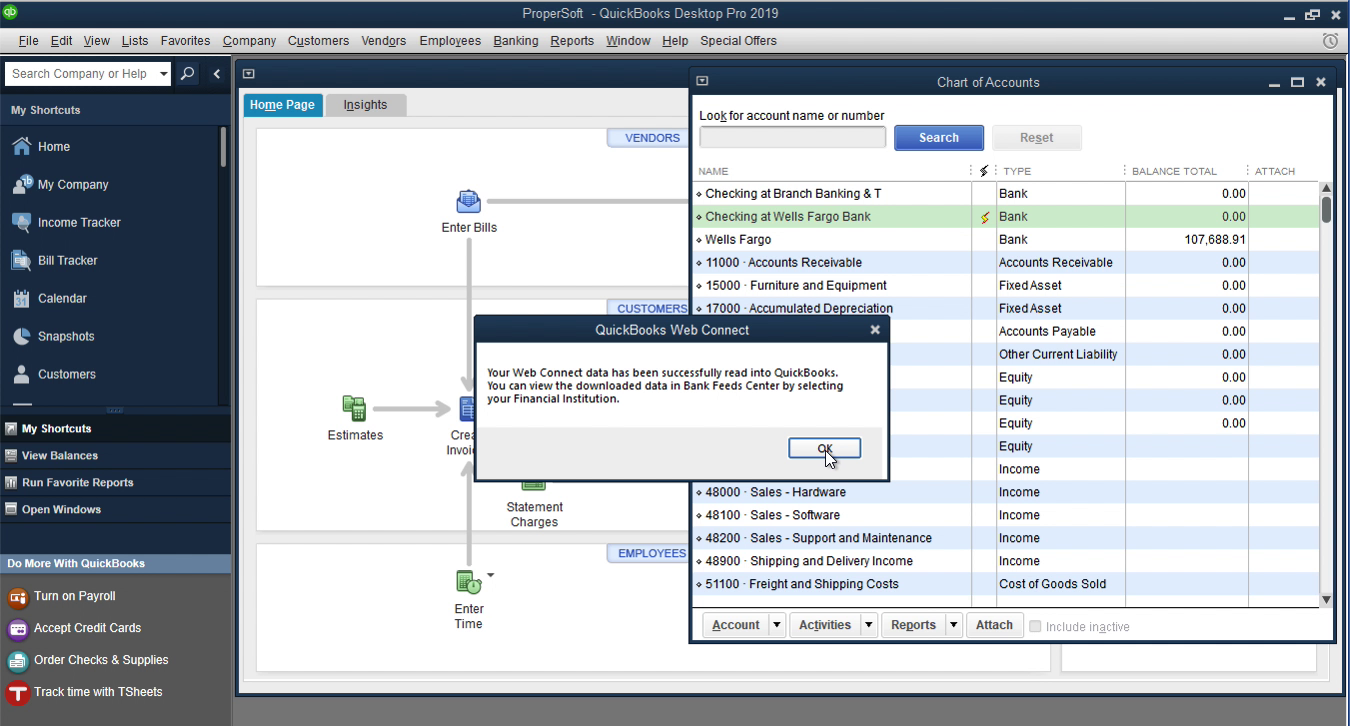Click Look for account name field
The width and height of the screenshot is (1350, 726).
pyautogui.click(x=792, y=138)
